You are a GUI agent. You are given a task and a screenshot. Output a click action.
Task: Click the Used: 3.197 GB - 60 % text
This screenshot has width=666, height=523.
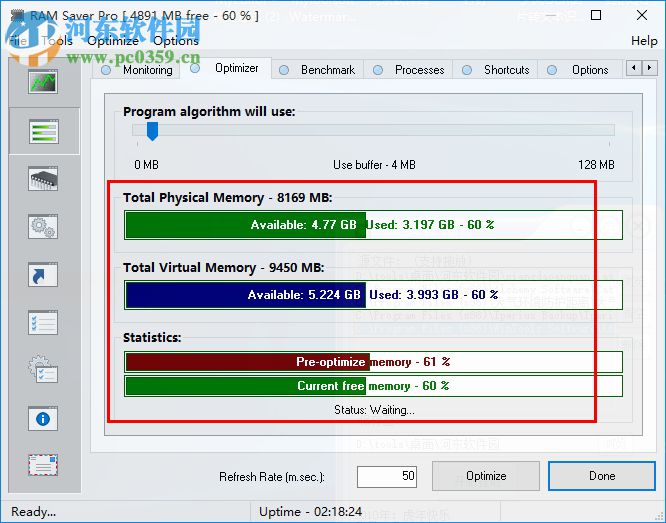coord(430,225)
